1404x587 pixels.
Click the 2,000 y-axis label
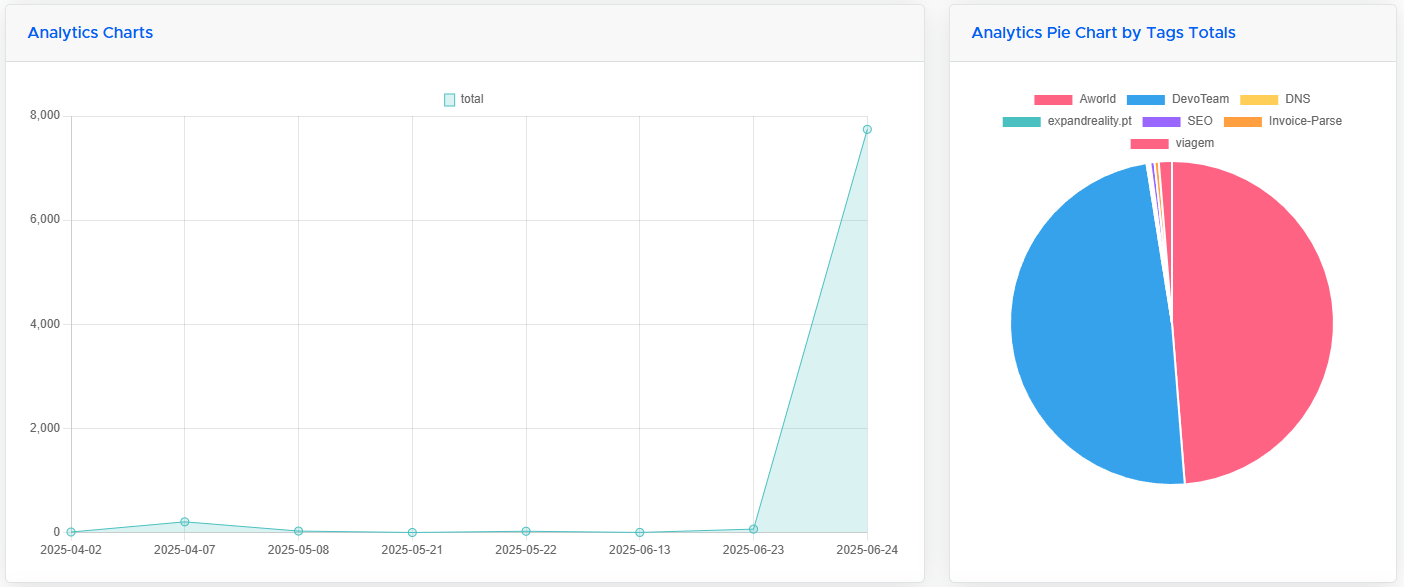[45, 428]
